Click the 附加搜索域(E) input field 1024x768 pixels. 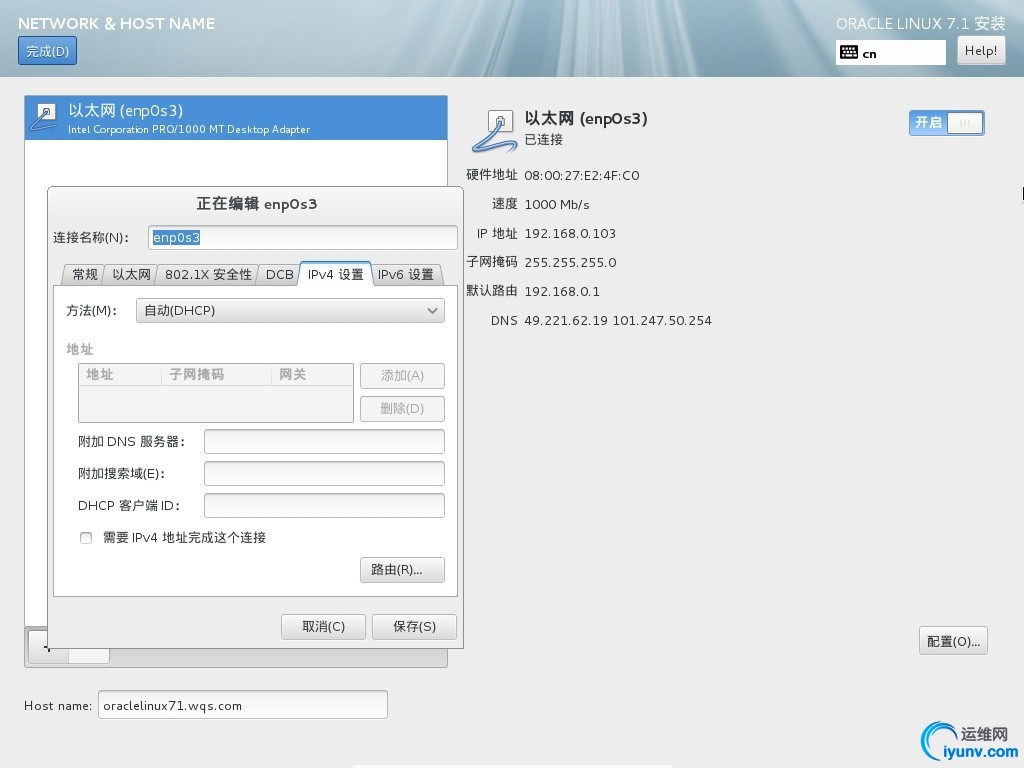click(x=324, y=473)
